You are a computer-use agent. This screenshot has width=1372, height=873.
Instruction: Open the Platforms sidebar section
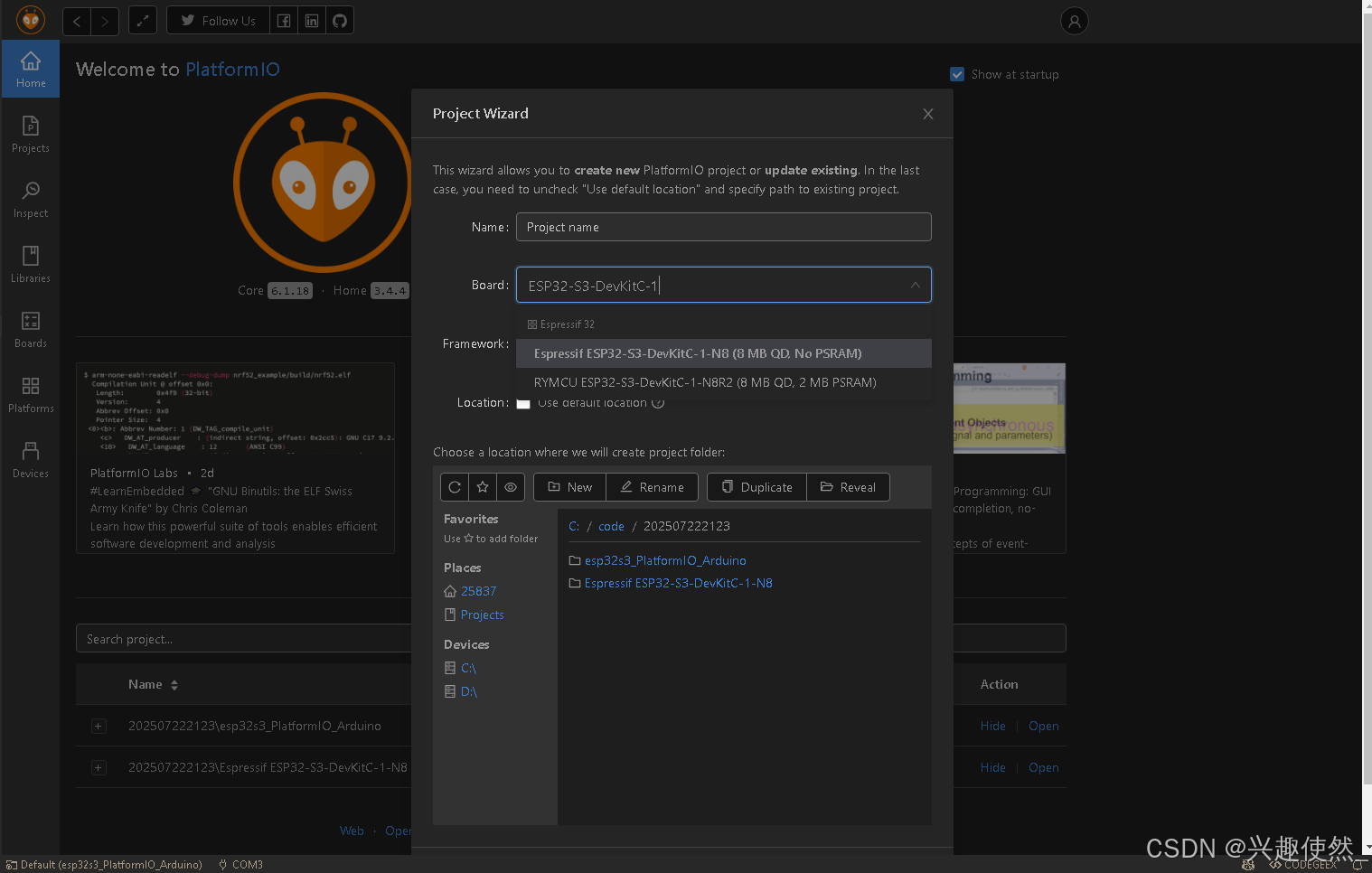click(x=30, y=394)
